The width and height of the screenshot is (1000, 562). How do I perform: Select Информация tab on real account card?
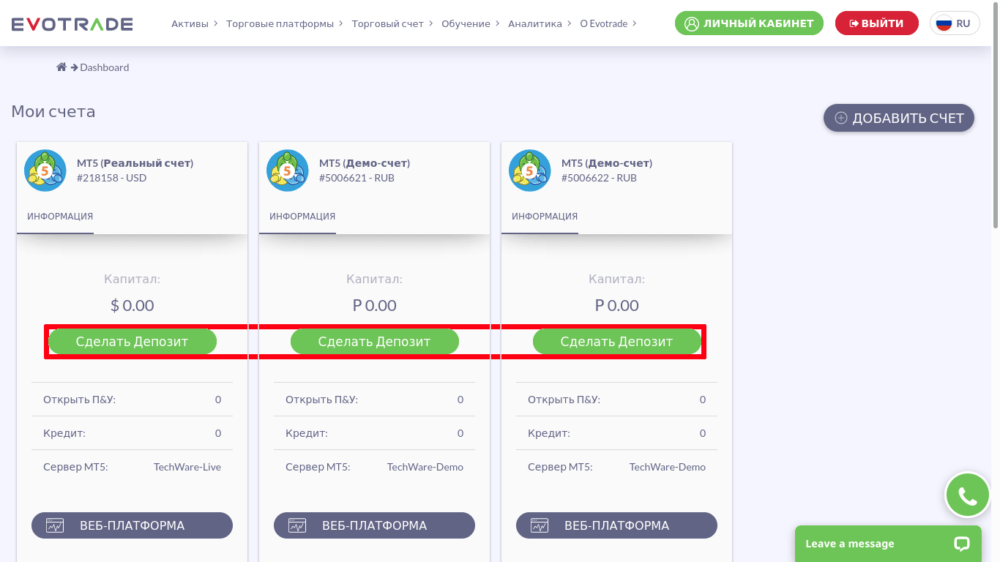[60, 216]
